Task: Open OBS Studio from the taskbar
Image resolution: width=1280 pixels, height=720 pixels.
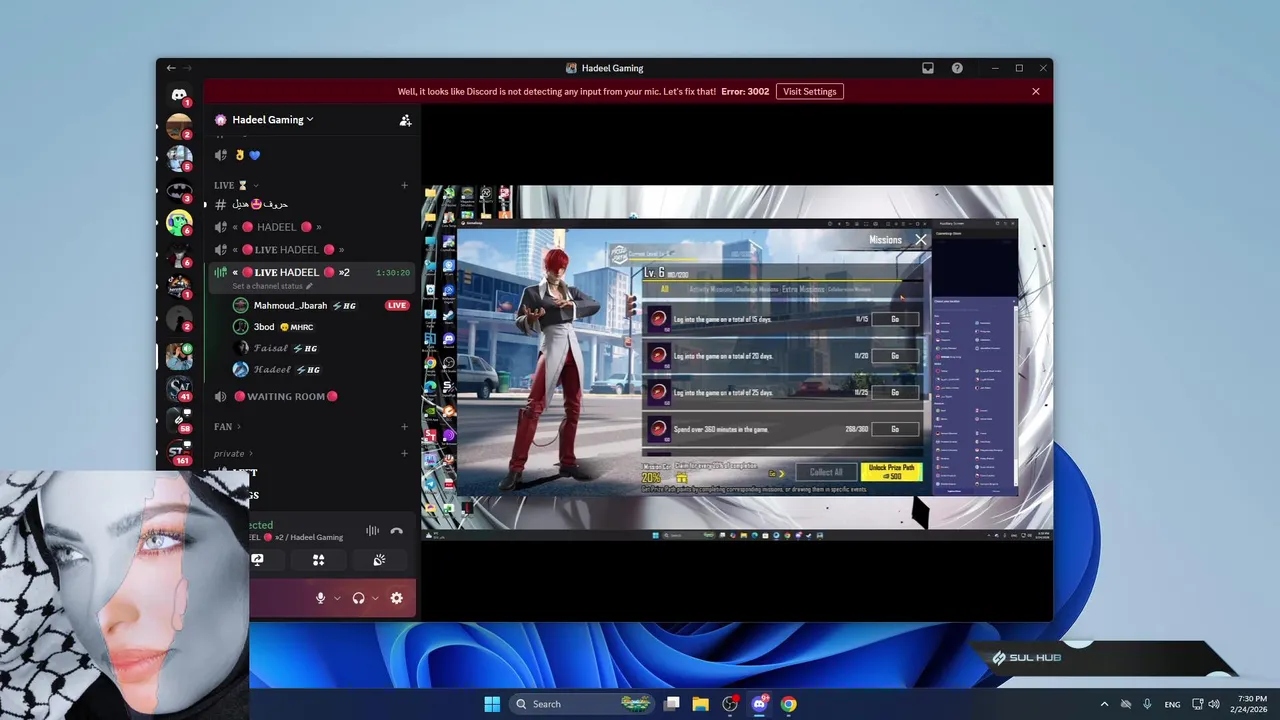Action: [730, 704]
